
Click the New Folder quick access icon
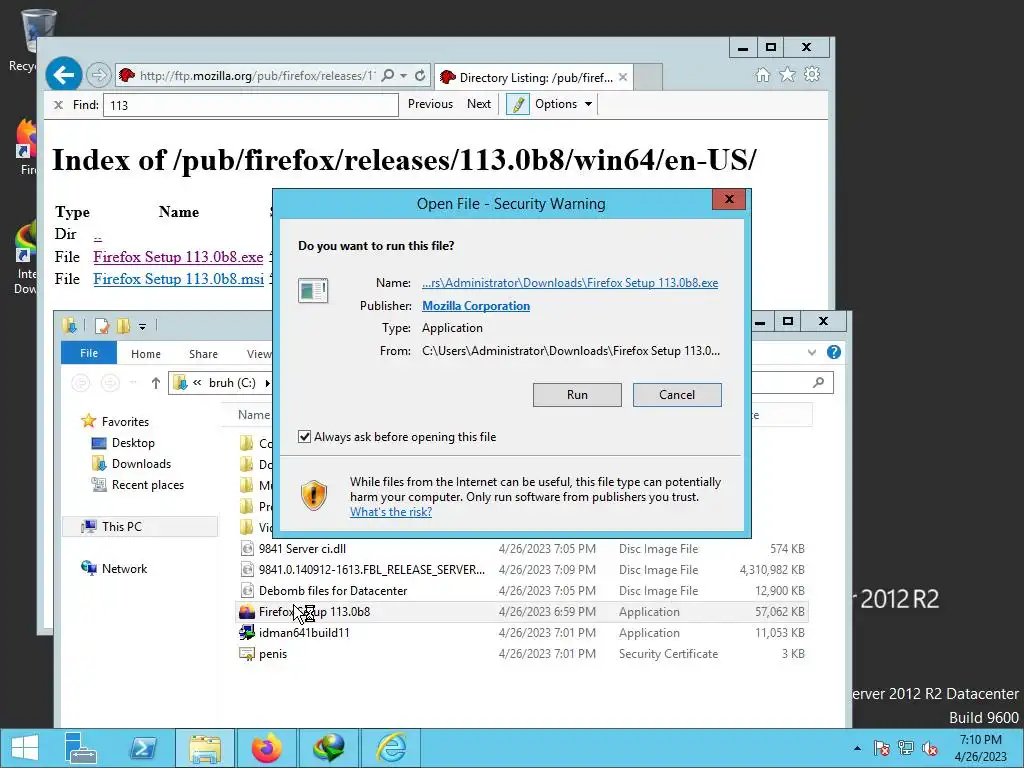point(123,325)
